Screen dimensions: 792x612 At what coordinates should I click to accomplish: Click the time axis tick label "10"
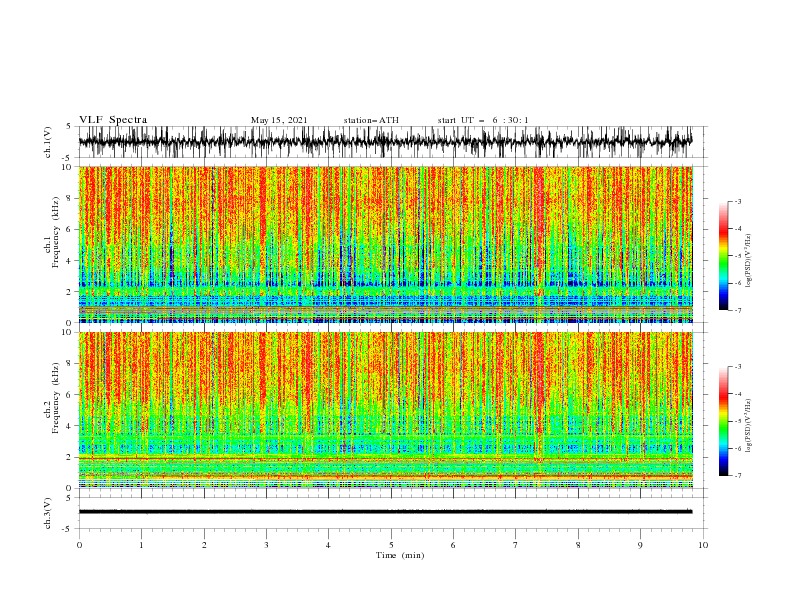pyautogui.click(x=703, y=545)
